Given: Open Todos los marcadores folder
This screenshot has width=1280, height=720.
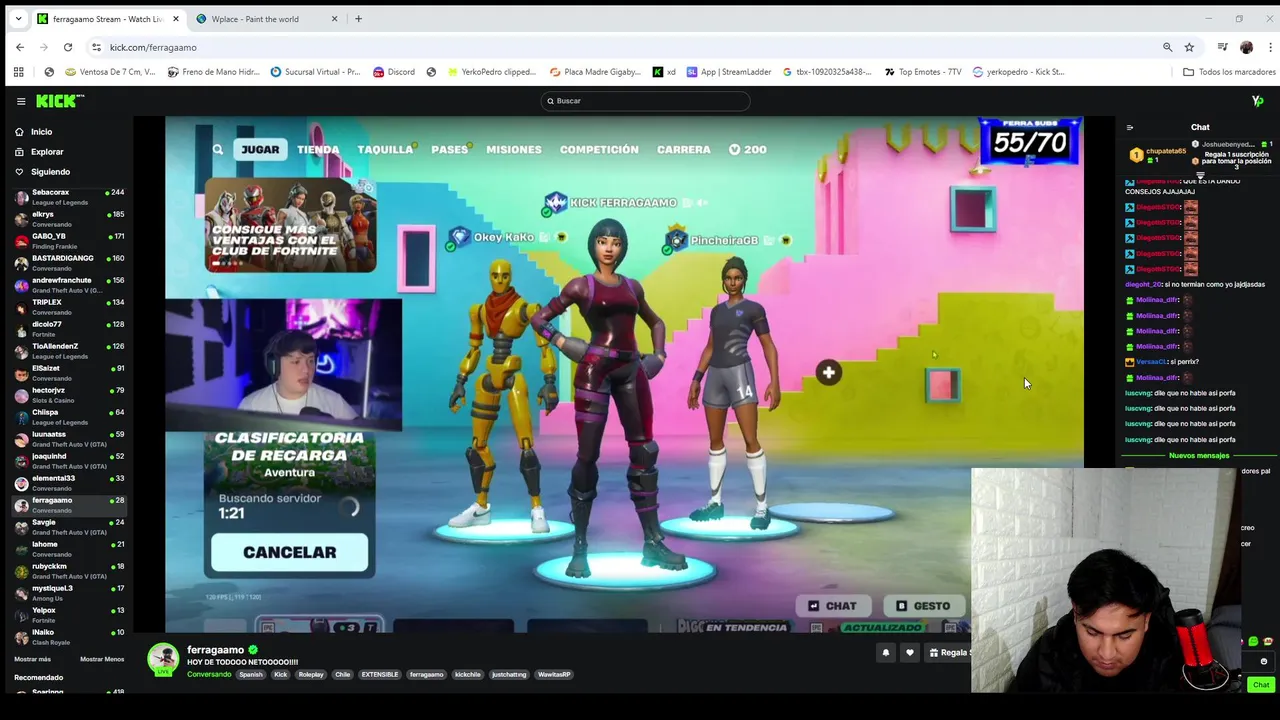Looking at the screenshot, I should (x=1229, y=72).
